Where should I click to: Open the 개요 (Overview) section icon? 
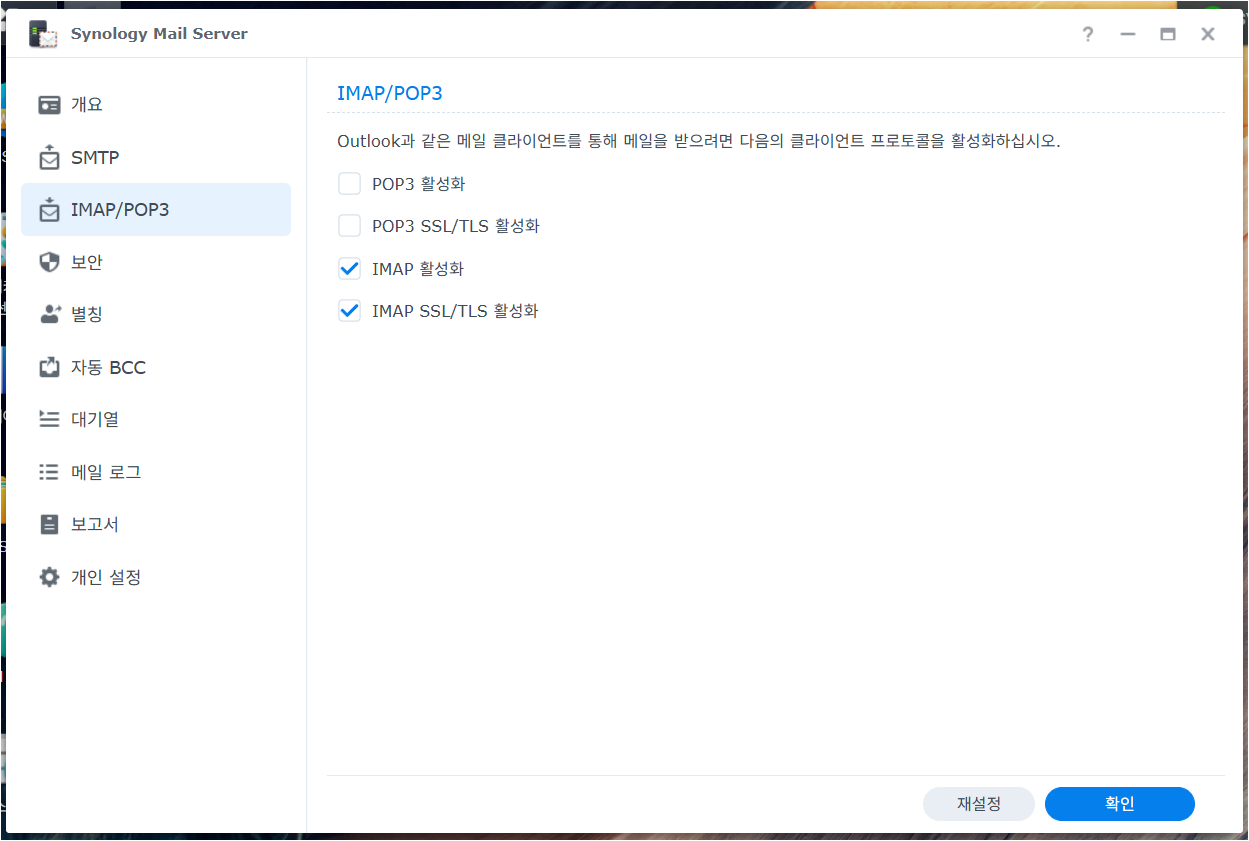[x=49, y=104]
